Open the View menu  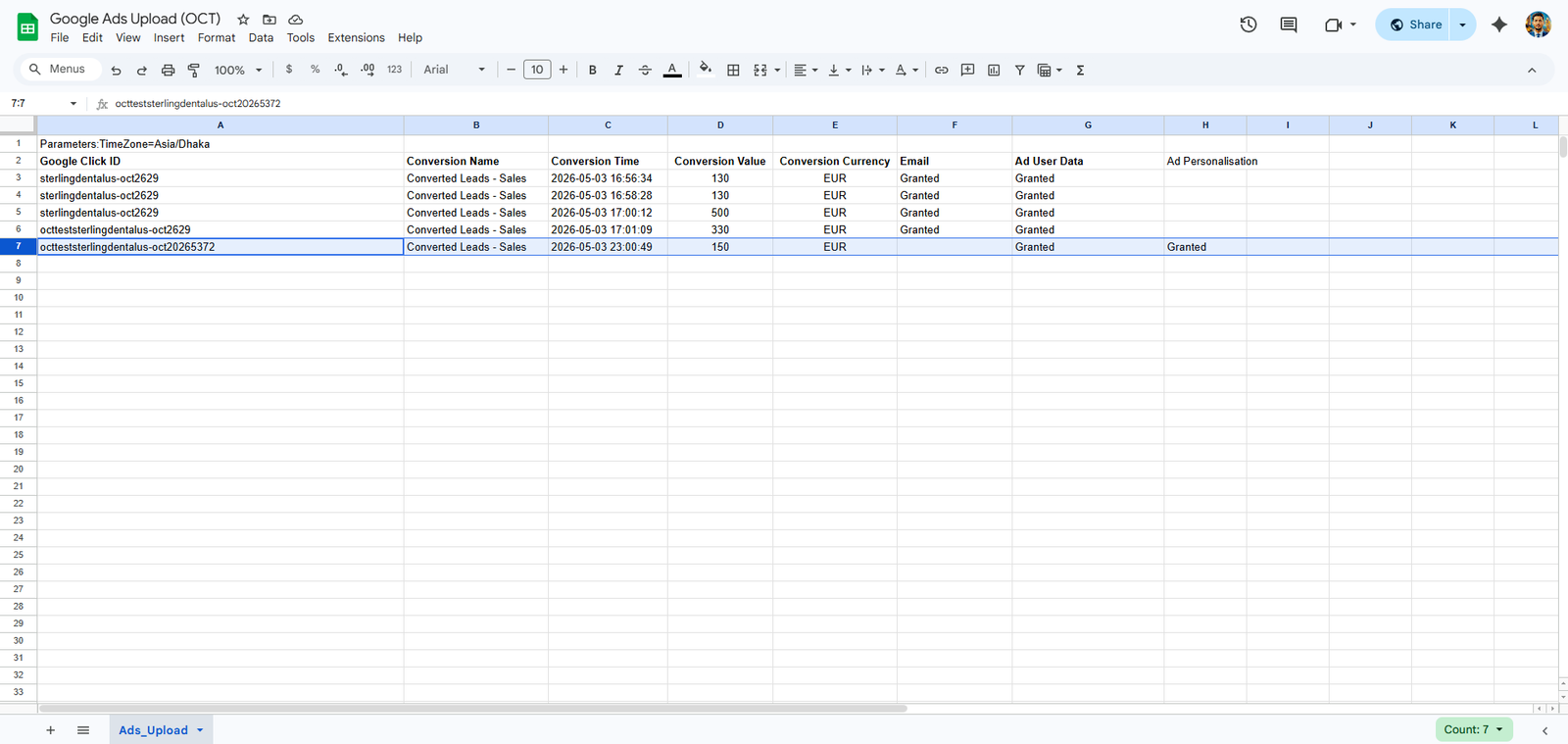(x=127, y=38)
